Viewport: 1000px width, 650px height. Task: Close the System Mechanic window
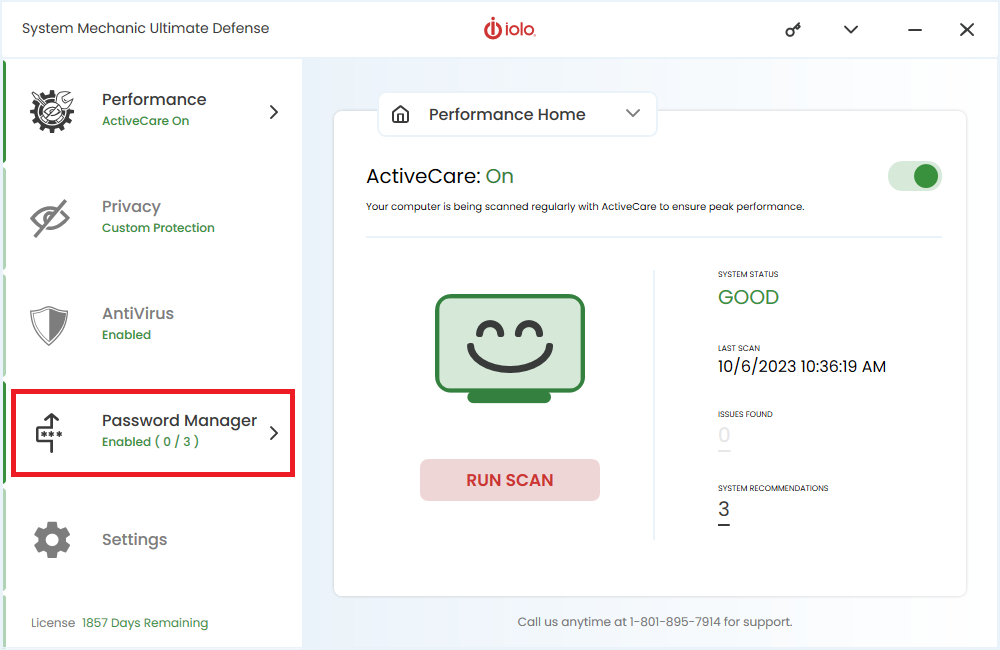[967, 29]
